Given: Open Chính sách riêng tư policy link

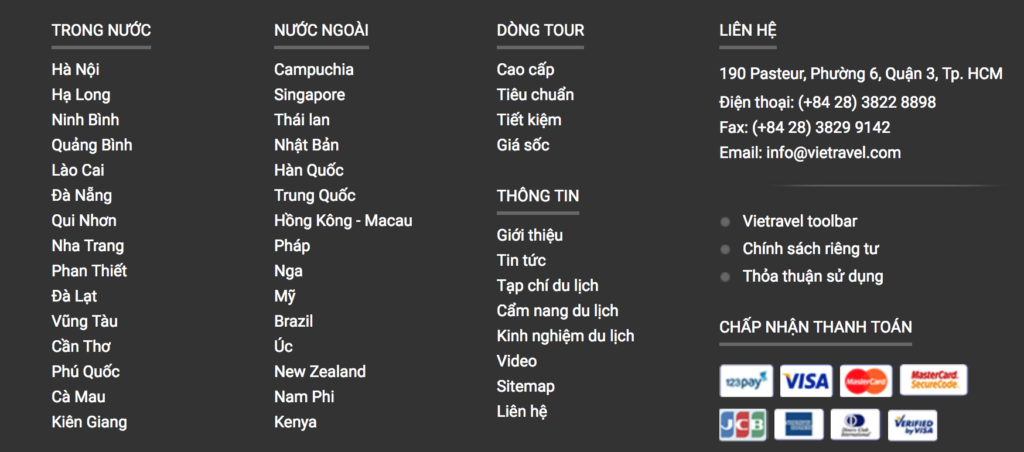Looking at the screenshot, I should pos(810,249).
